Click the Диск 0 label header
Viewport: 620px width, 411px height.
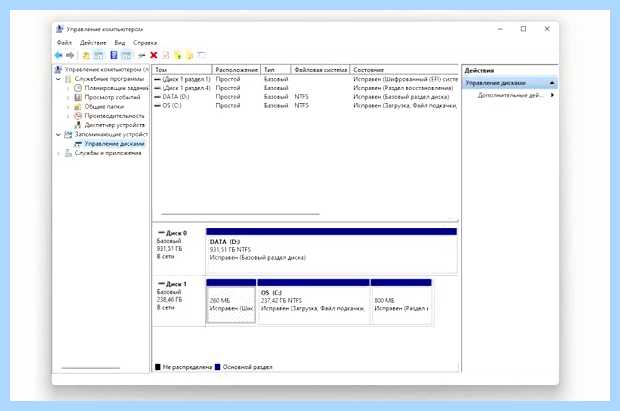(176, 233)
